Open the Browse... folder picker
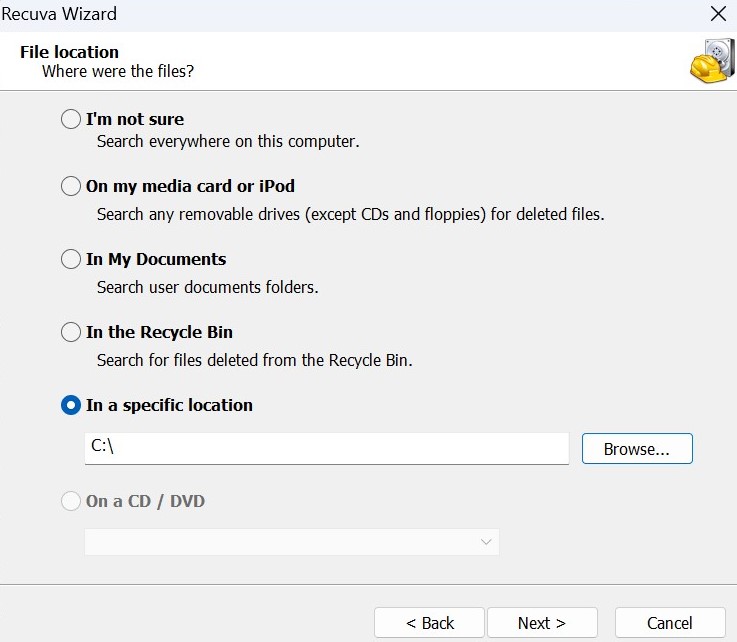 (636, 449)
